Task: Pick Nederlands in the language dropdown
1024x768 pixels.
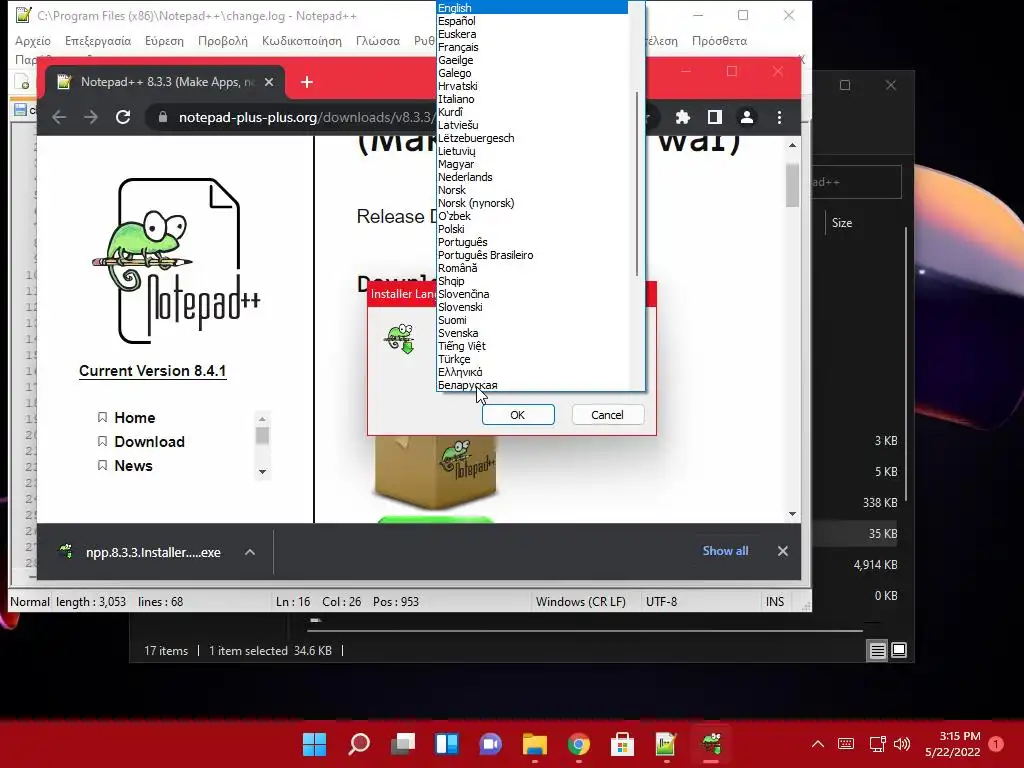Action: (x=532, y=177)
